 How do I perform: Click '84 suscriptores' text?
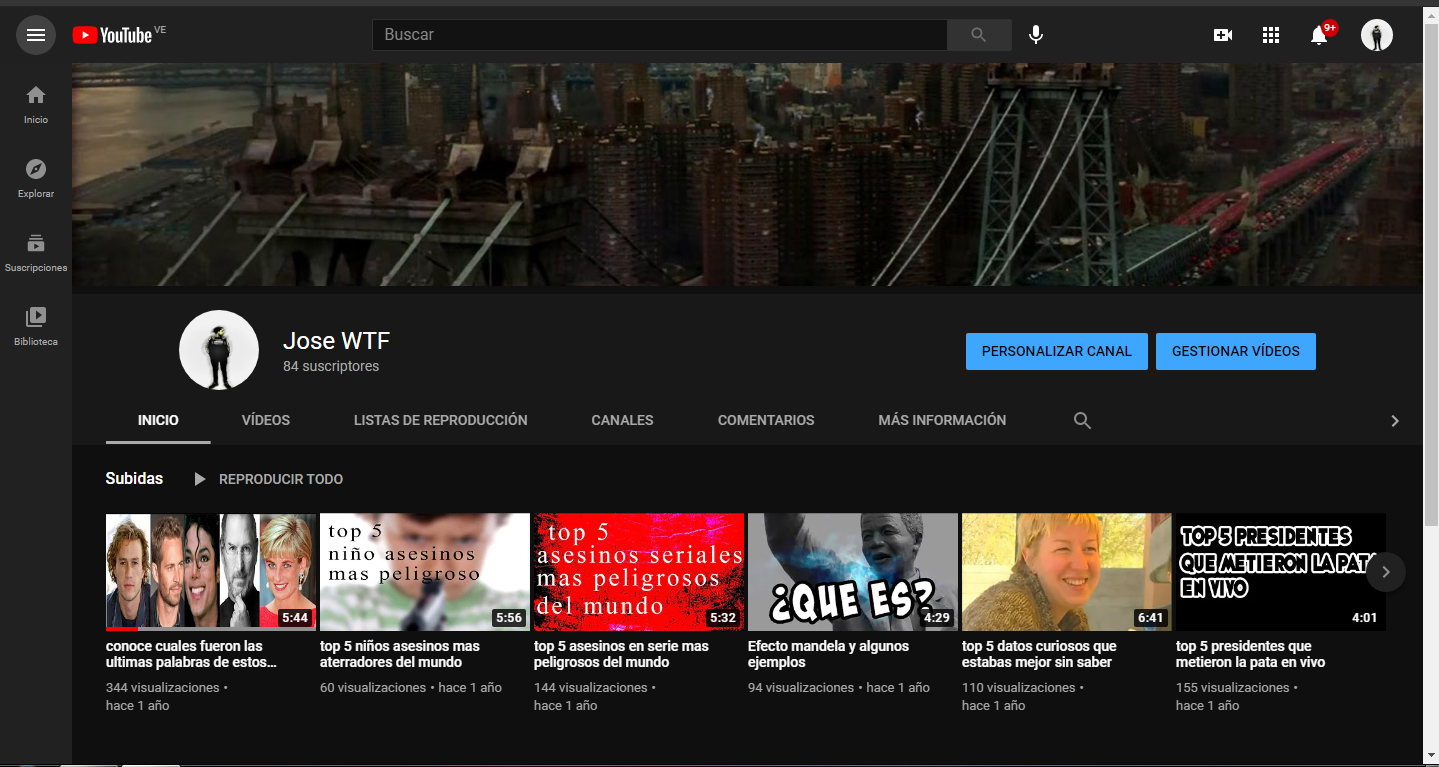click(331, 367)
